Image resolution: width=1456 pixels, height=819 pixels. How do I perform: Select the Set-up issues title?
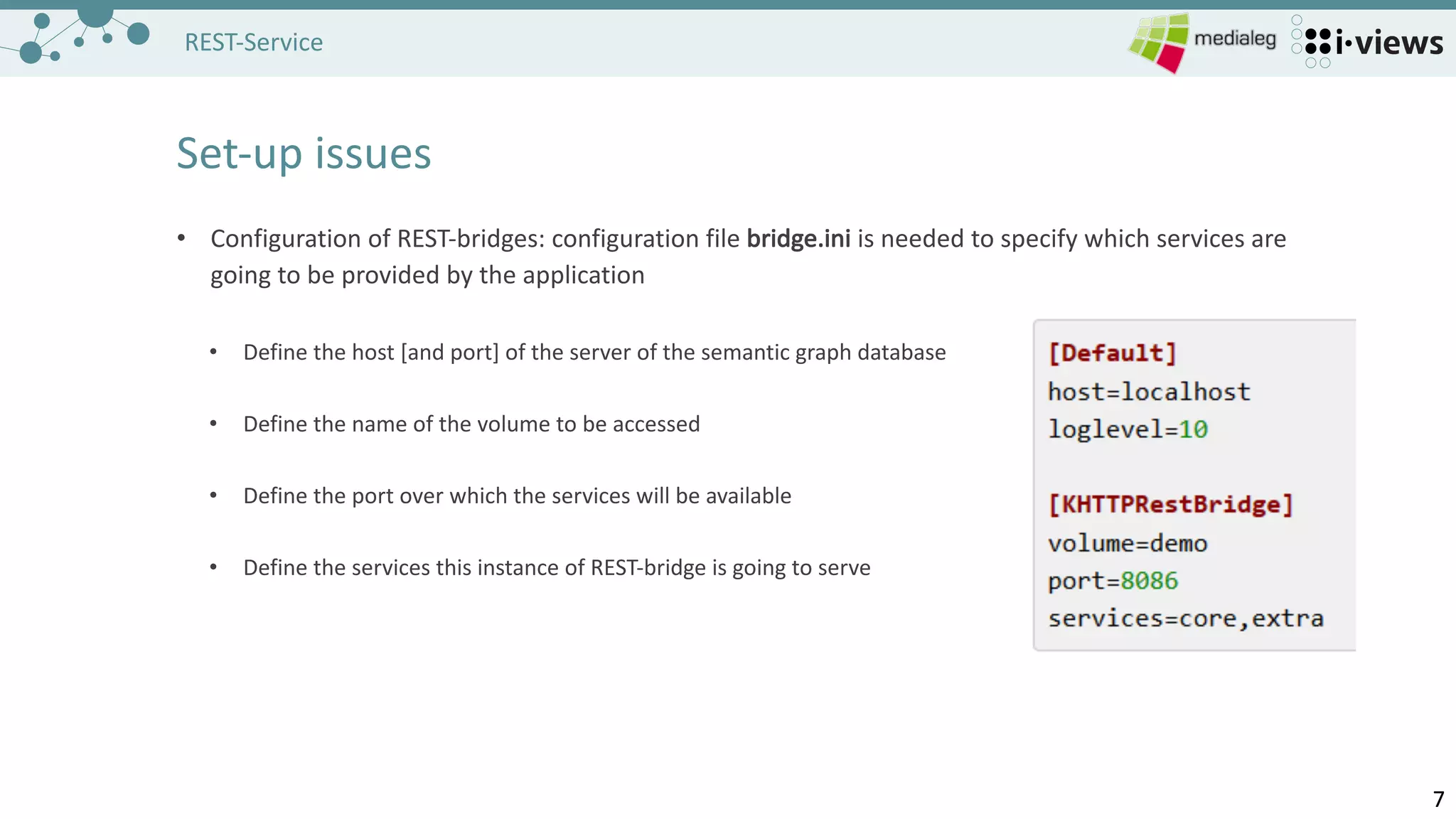coord(304,154)
